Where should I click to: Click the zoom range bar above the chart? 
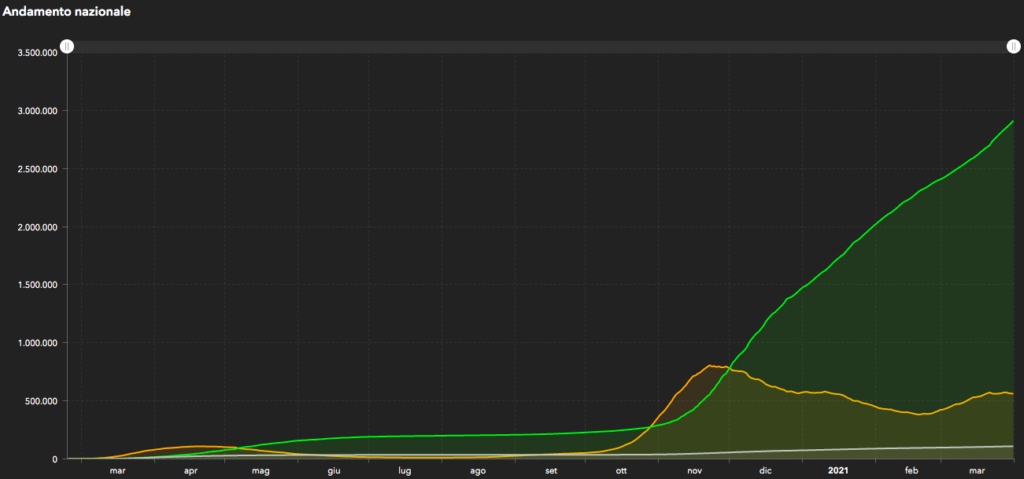click(540, 47)
